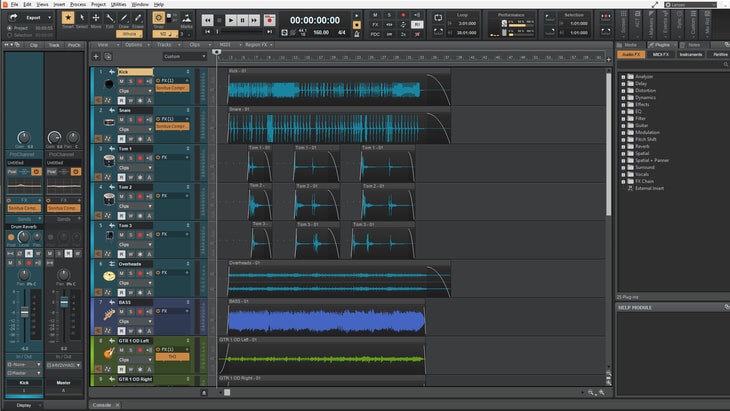Open the Process menu

tap(78, 4)
